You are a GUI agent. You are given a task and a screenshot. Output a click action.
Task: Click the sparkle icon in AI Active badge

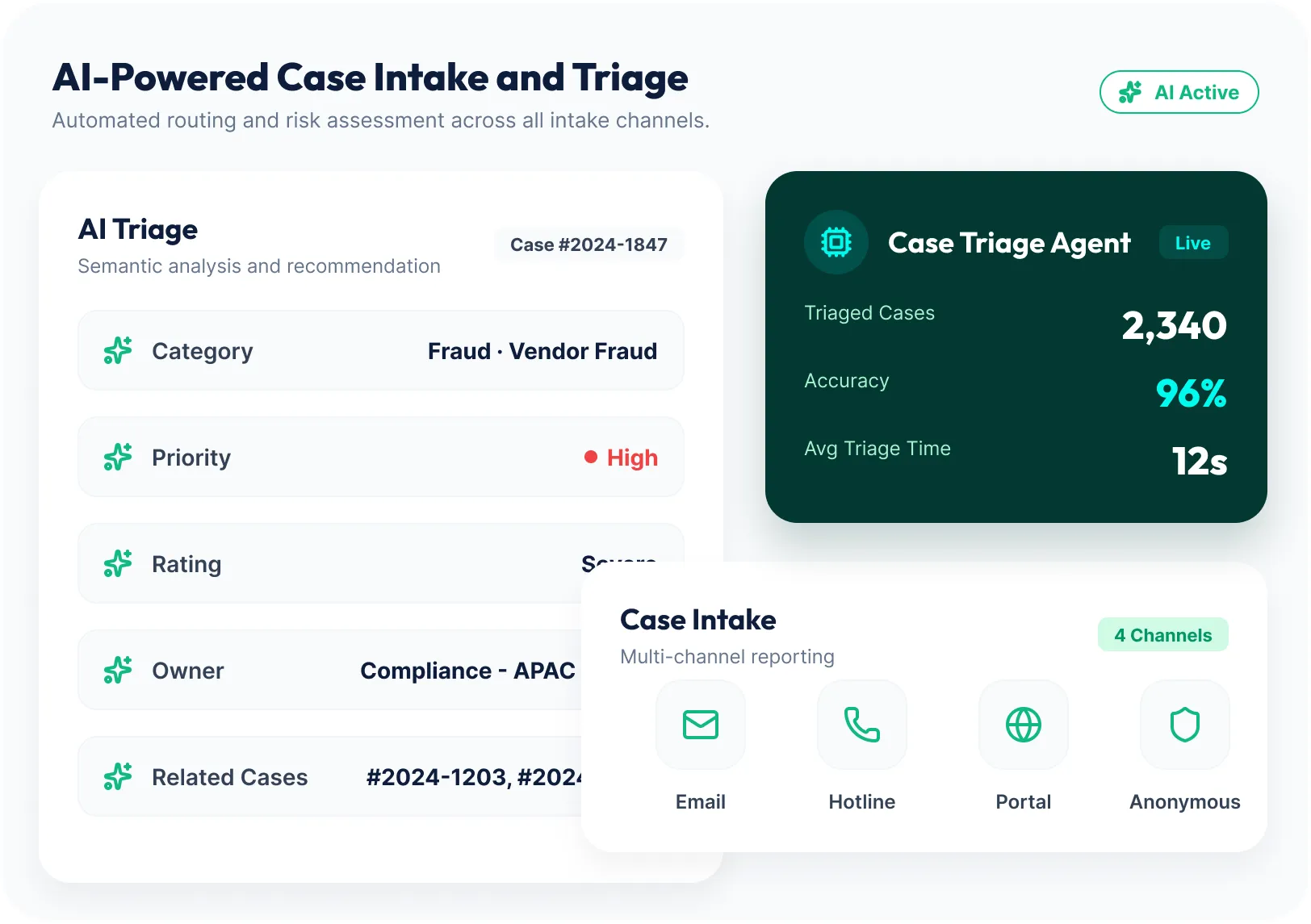tap(1130, 92)
